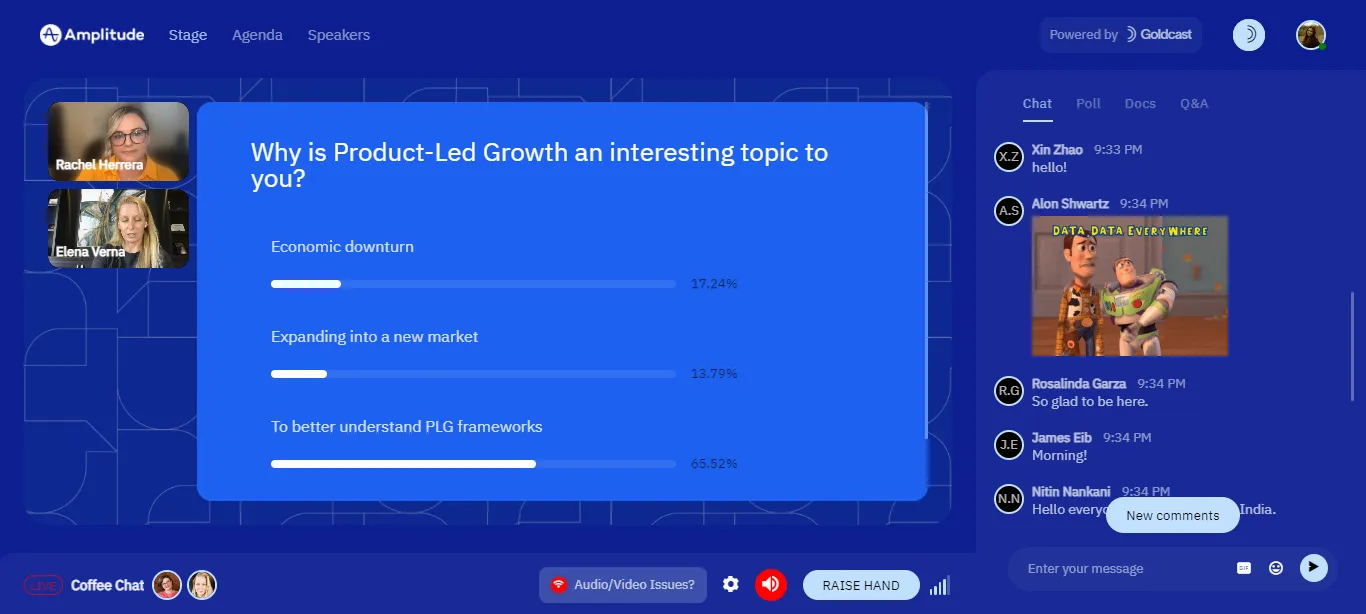
Task: Jump to new comments in chat
Action: click(1172, 516)
